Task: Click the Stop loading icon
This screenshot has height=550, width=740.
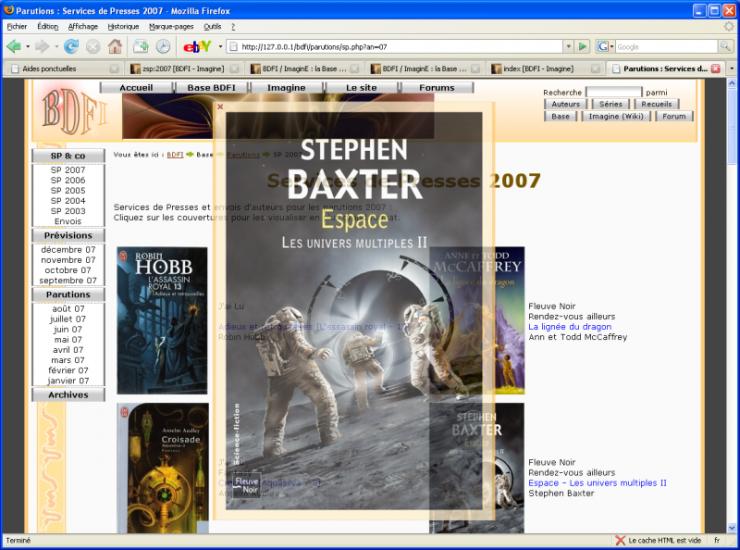Action: click(93, 46)
